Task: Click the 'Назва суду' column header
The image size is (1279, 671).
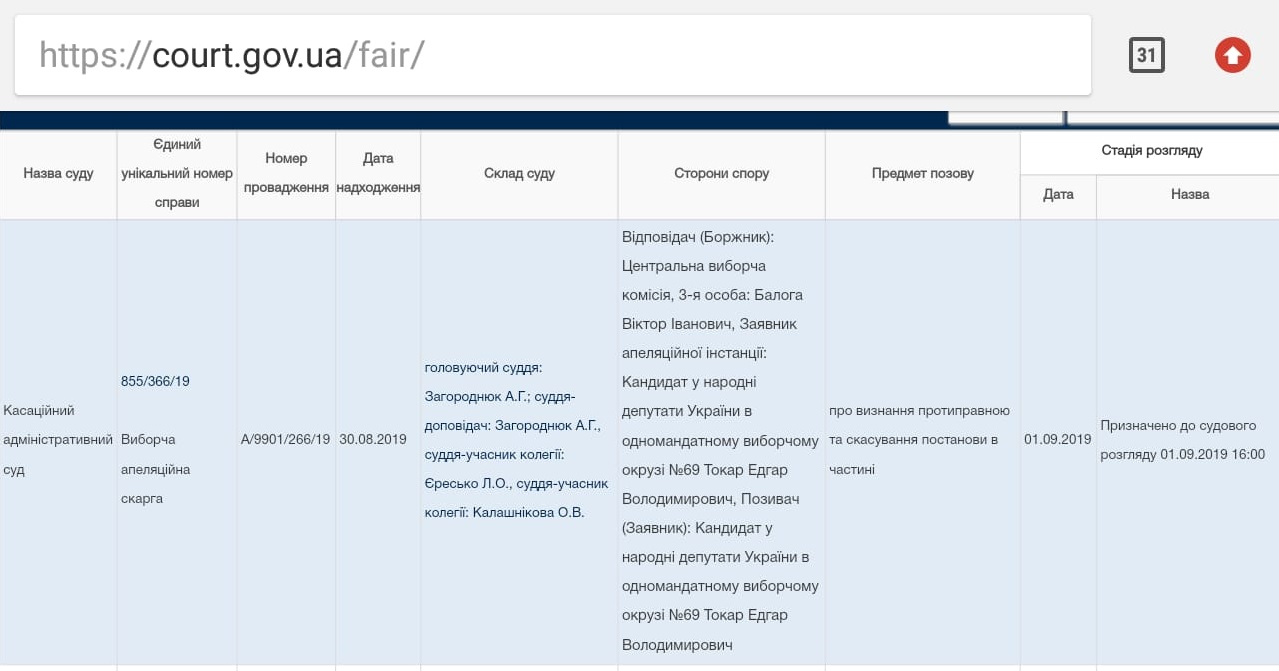Action: 58,174
